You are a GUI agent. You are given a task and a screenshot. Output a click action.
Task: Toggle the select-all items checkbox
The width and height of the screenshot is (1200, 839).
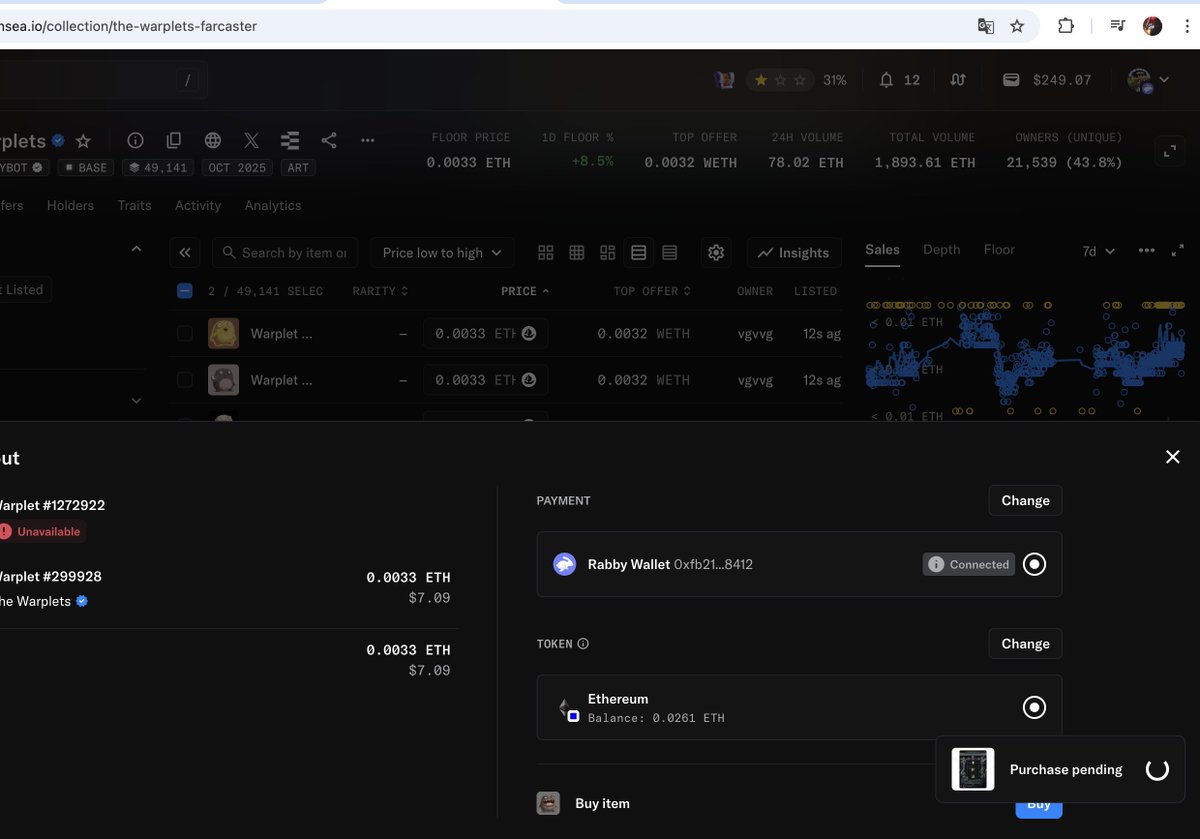184,291
